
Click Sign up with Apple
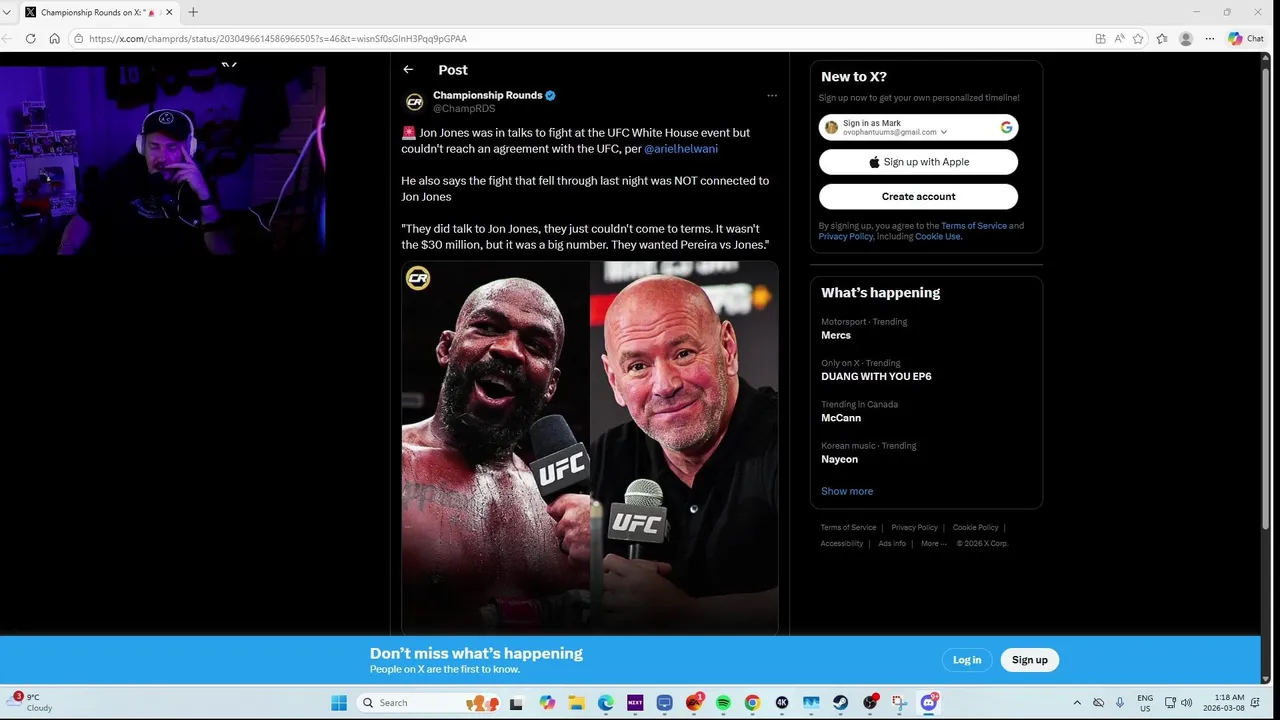(918, 162)
